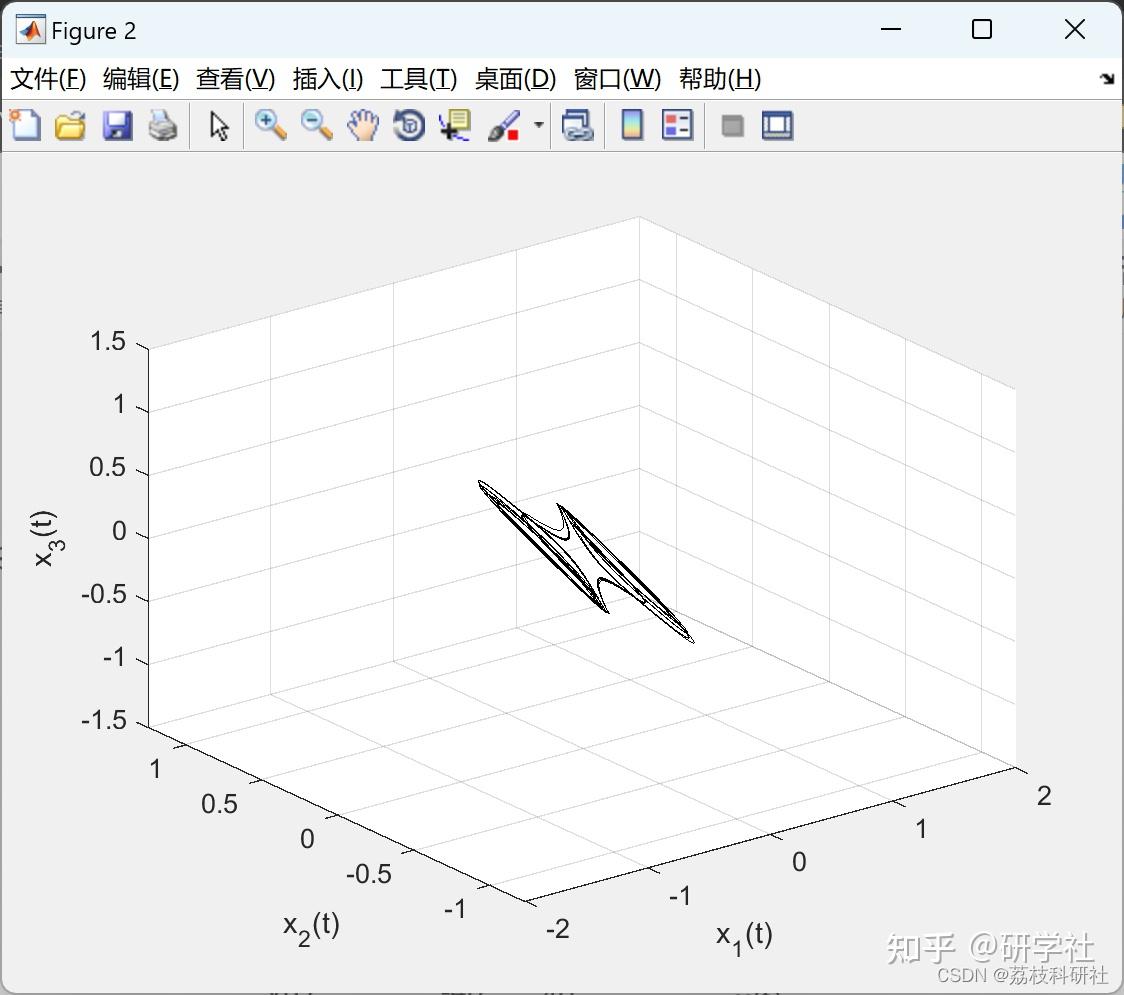This screenshot has height=995, width=1124.
Task: Minimize the Figure 2 window
Action: point(890,29)
